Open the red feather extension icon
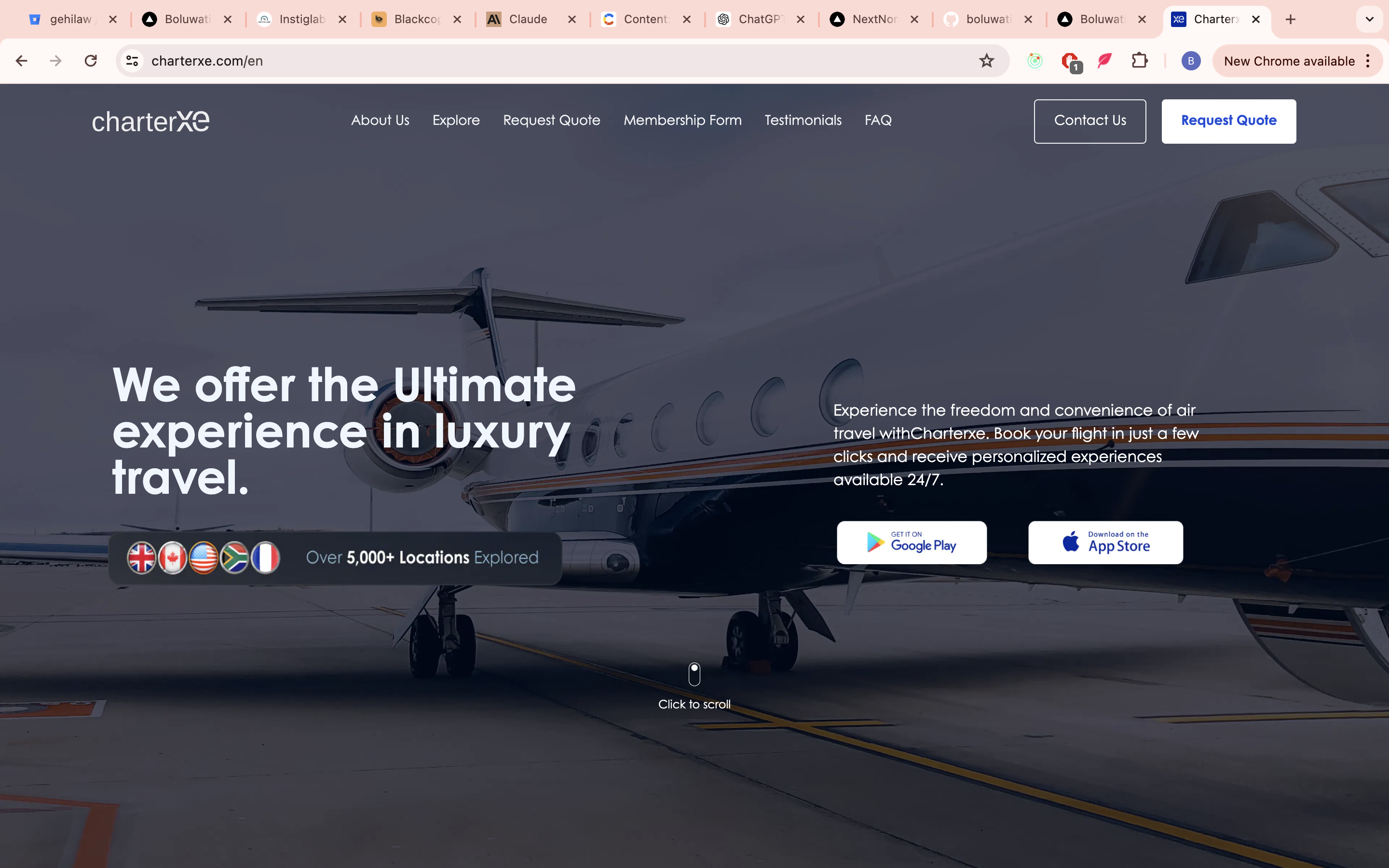This screenshot has width=1389, height=868. 1104,61
